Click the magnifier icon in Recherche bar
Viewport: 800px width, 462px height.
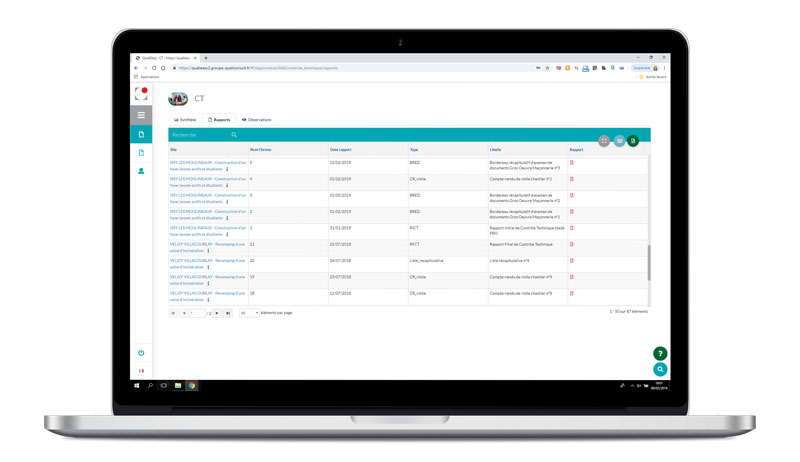tap(234, 135)
